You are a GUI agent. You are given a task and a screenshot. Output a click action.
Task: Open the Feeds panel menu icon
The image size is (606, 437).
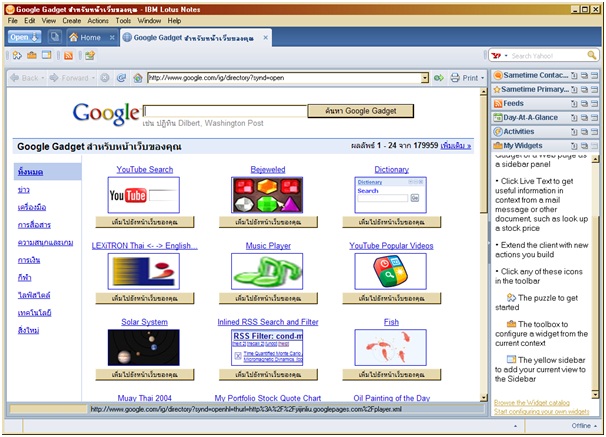574,104
